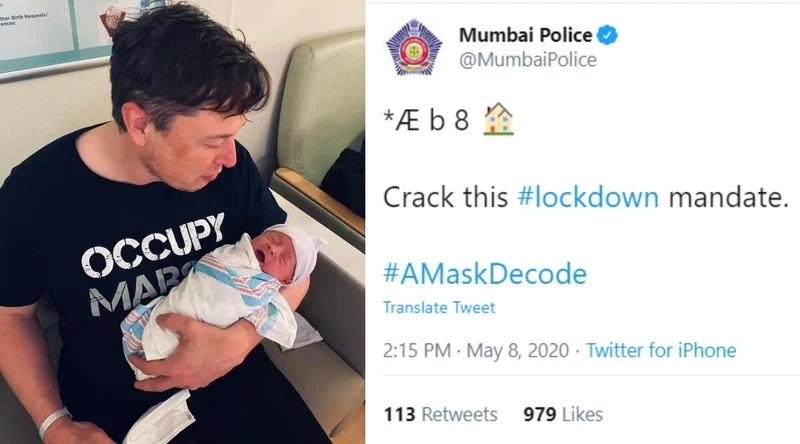View the 979 Likes list

(563, 414)
